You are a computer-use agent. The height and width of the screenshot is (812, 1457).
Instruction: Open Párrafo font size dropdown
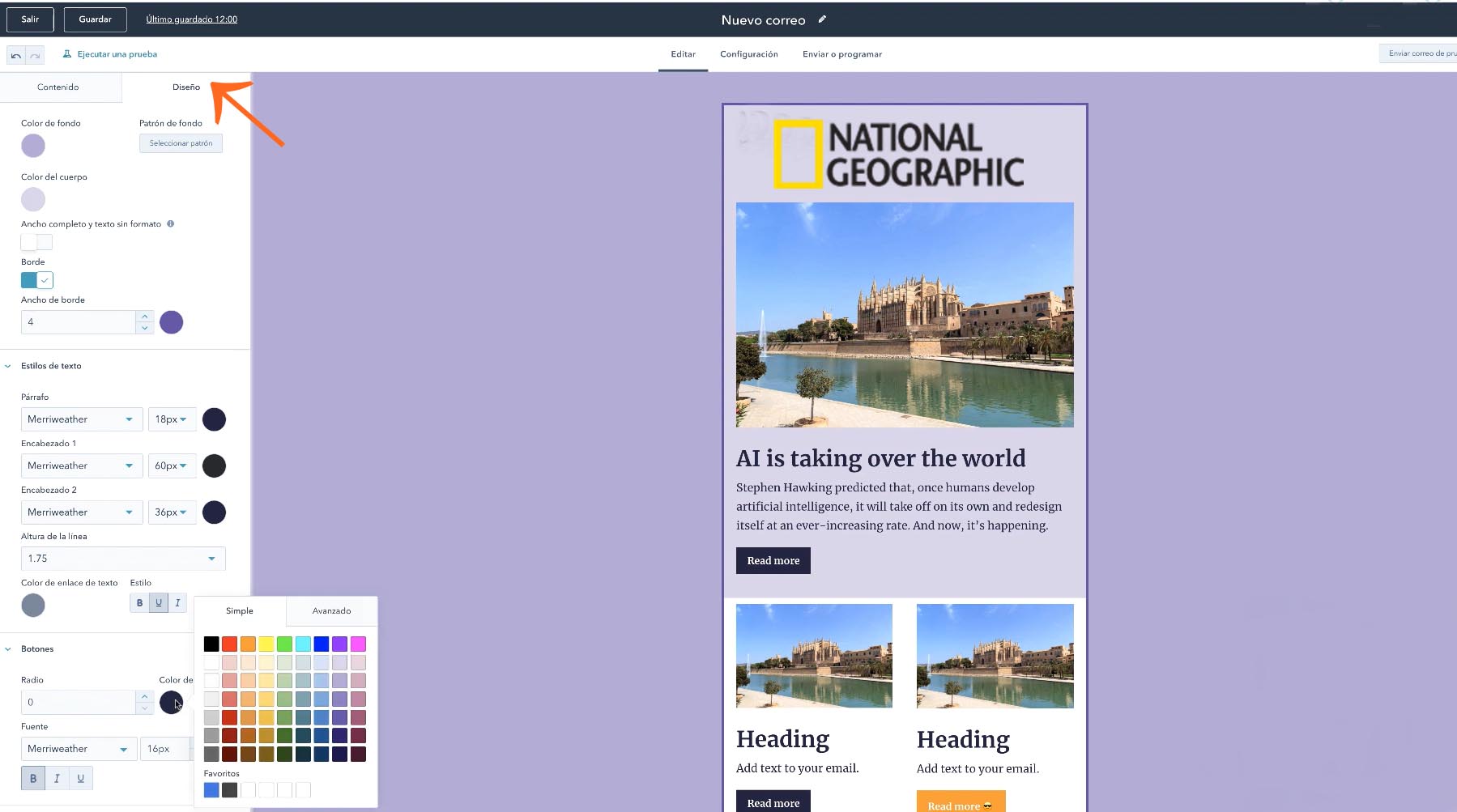click(x=172, y=419)
